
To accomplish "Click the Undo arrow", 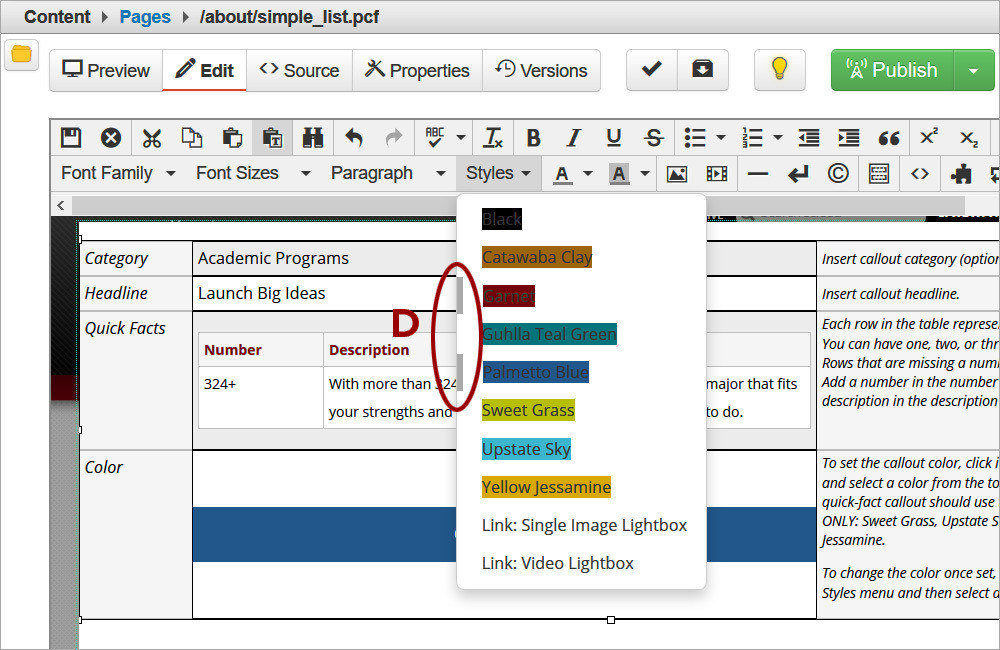I will (353, 138).
